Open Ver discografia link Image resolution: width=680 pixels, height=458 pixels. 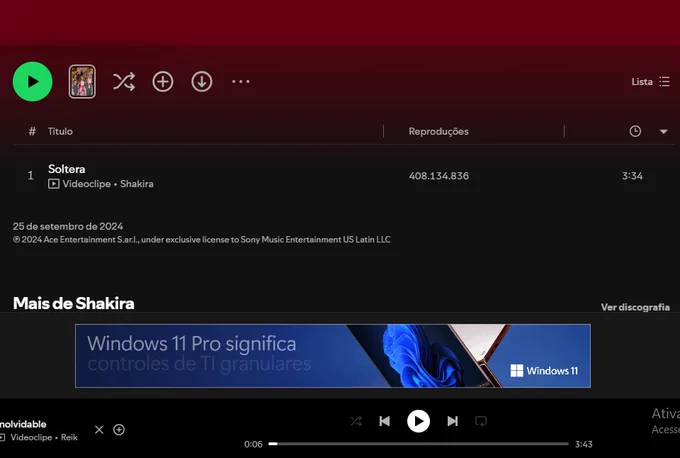point(635,307)
